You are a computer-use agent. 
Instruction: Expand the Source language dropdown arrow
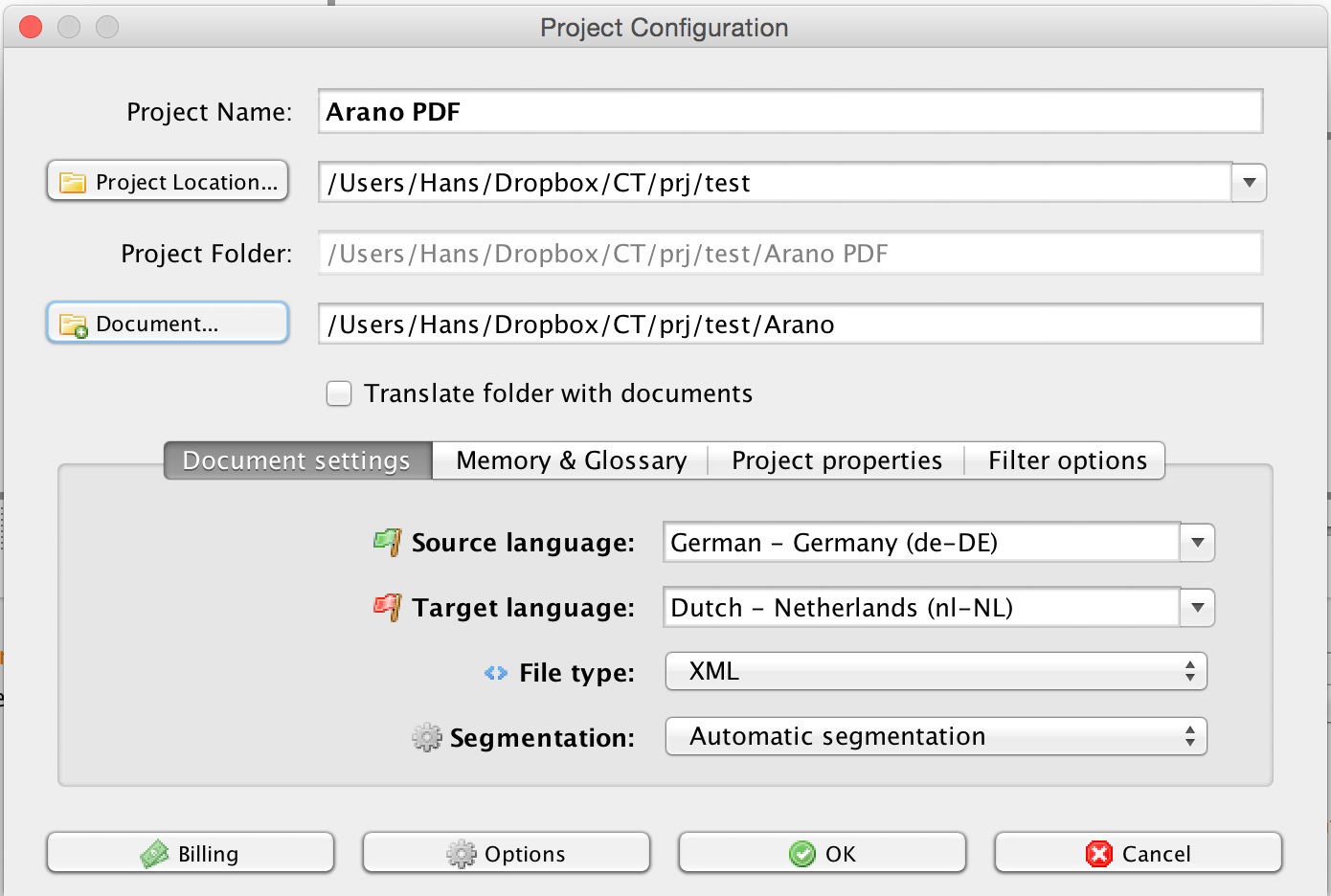coord(1197,543)
